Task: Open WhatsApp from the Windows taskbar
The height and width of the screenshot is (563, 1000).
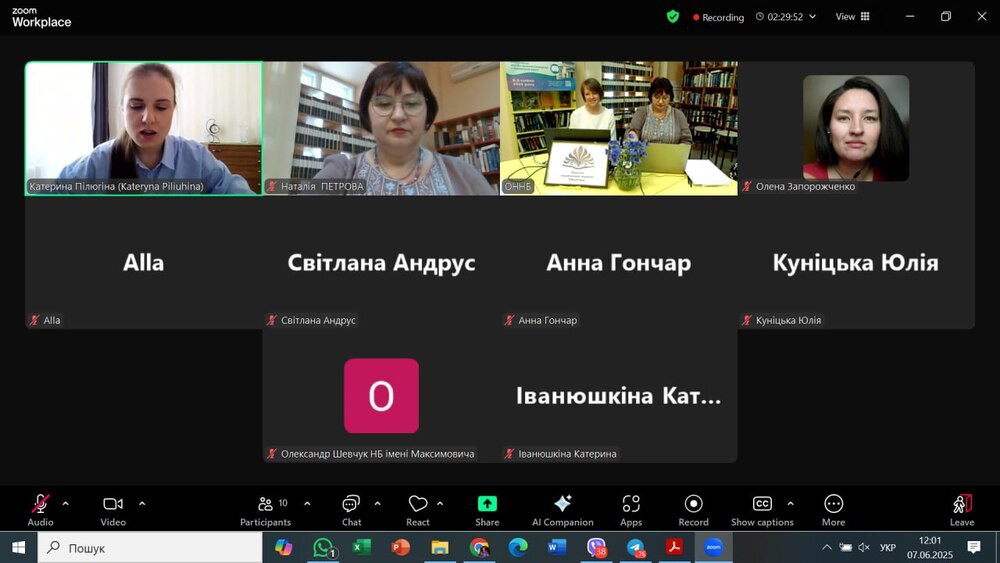Action: 323,547
